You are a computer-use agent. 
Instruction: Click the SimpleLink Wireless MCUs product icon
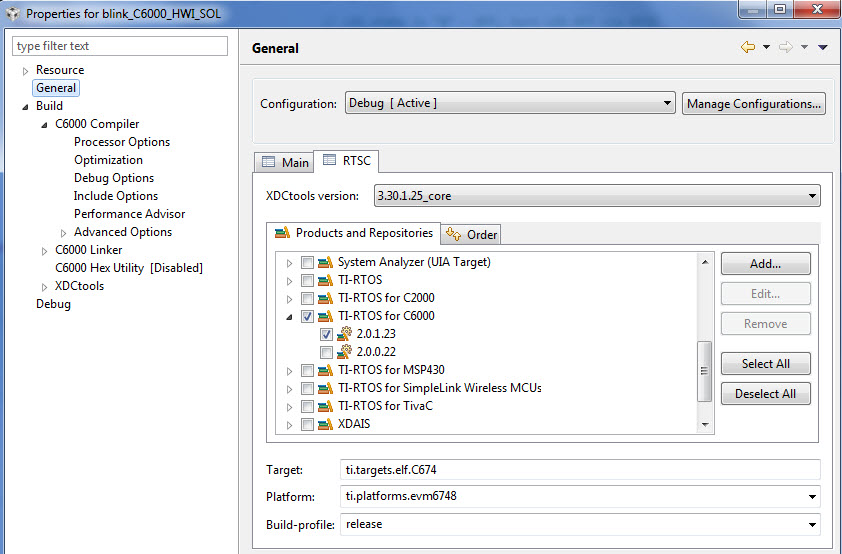click(325, 388)
